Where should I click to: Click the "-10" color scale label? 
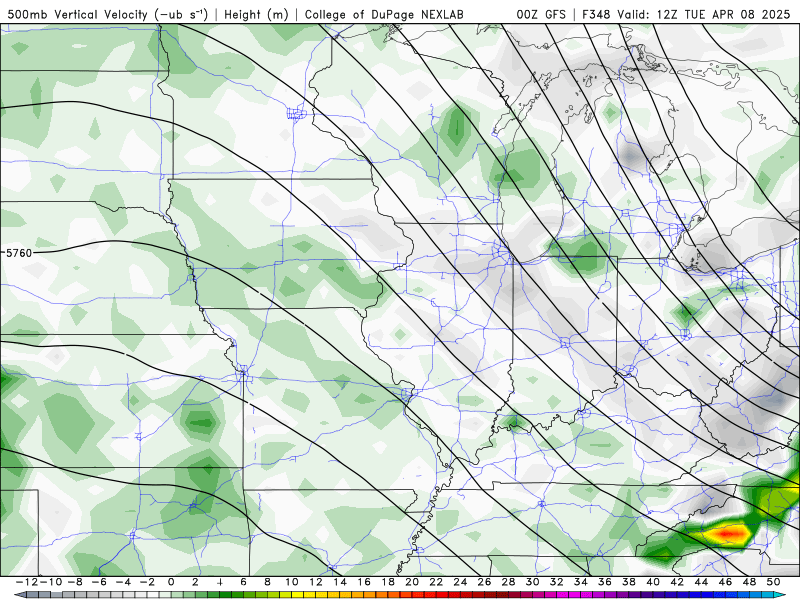51,582
